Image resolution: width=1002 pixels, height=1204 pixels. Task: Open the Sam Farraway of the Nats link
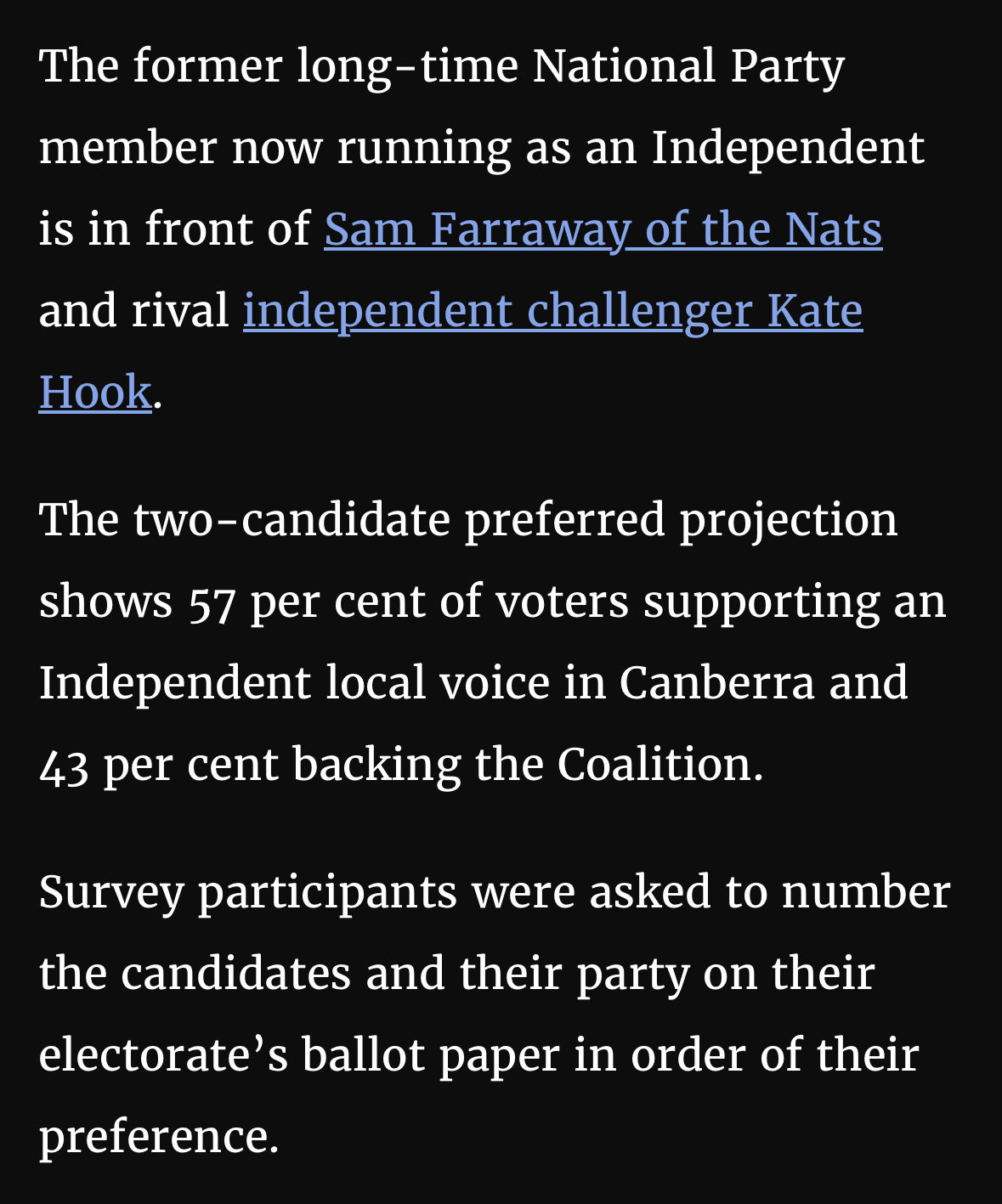[x=603, y=229]
